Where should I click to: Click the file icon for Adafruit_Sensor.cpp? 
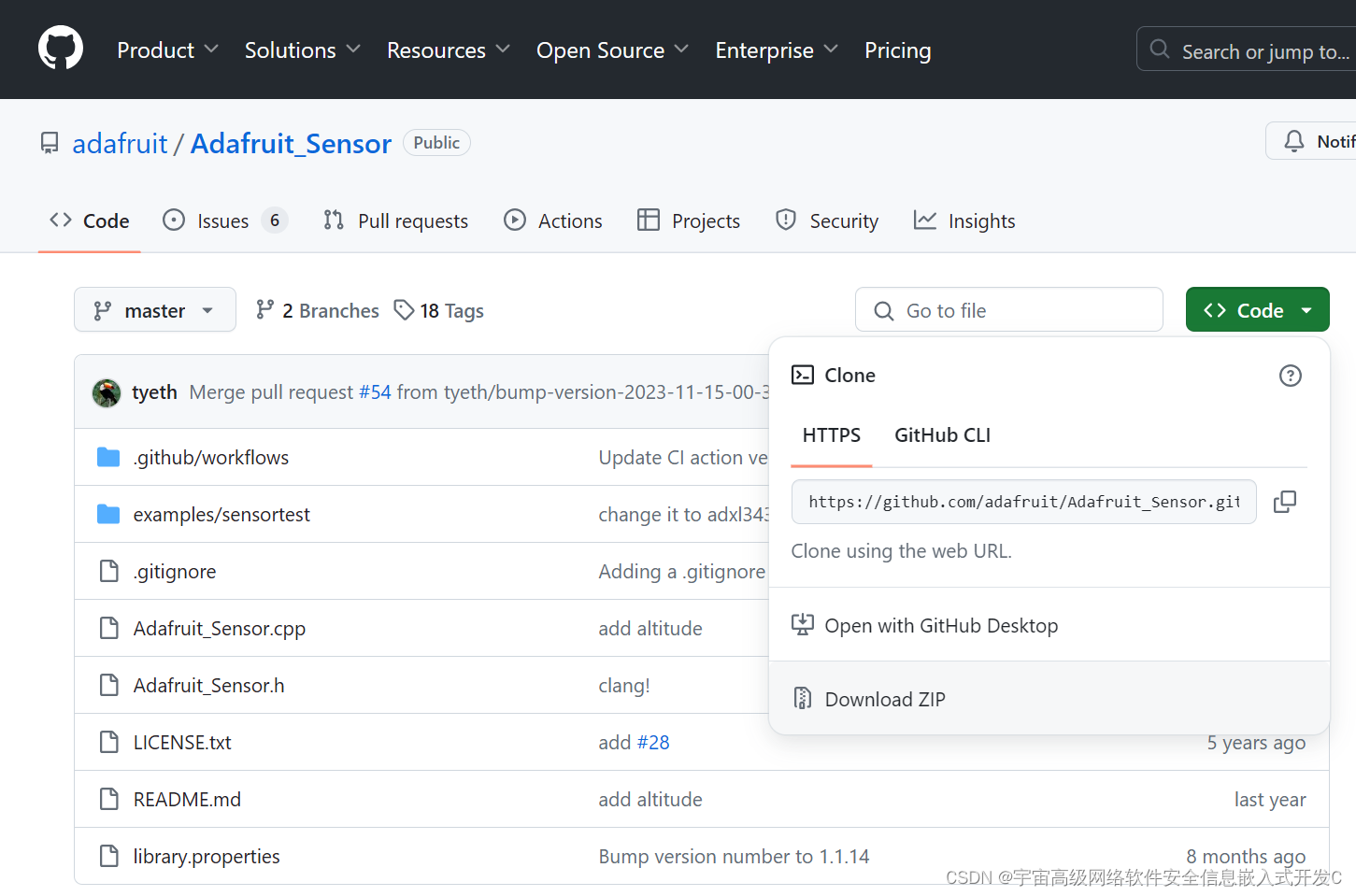point(109,628)
